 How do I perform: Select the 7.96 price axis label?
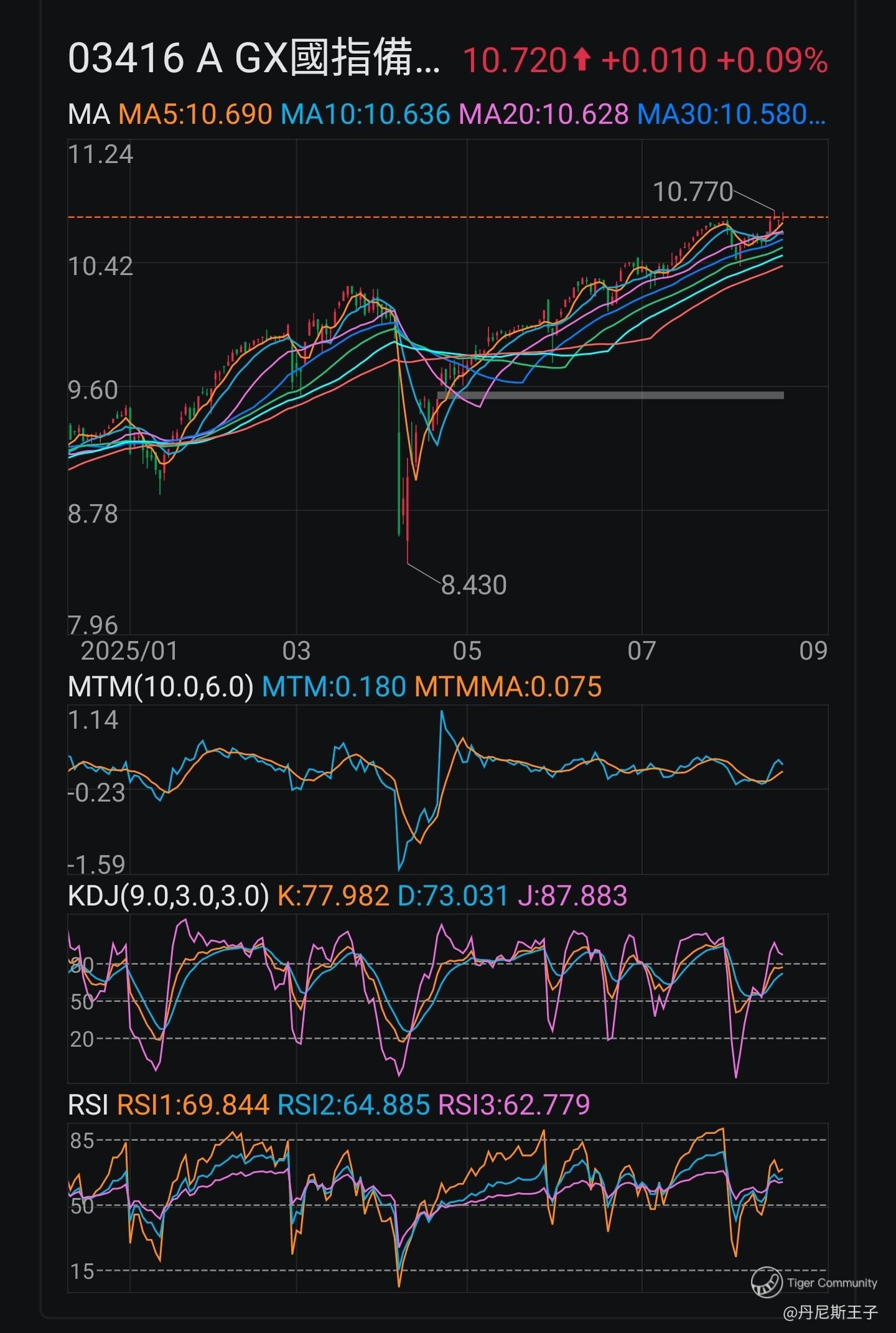(x=93, y=625)
